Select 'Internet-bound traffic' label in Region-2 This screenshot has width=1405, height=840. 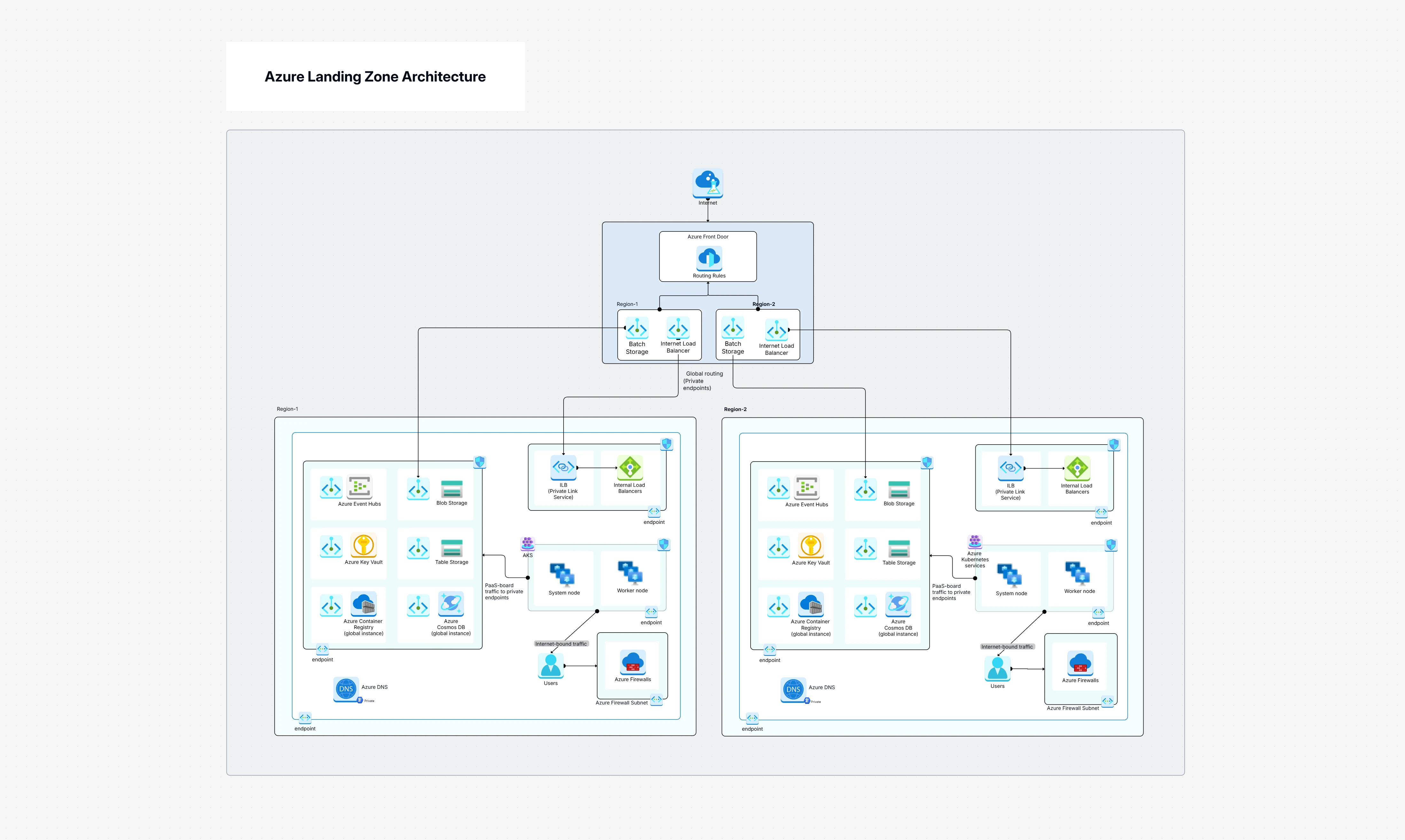(x=1007, y=646)
